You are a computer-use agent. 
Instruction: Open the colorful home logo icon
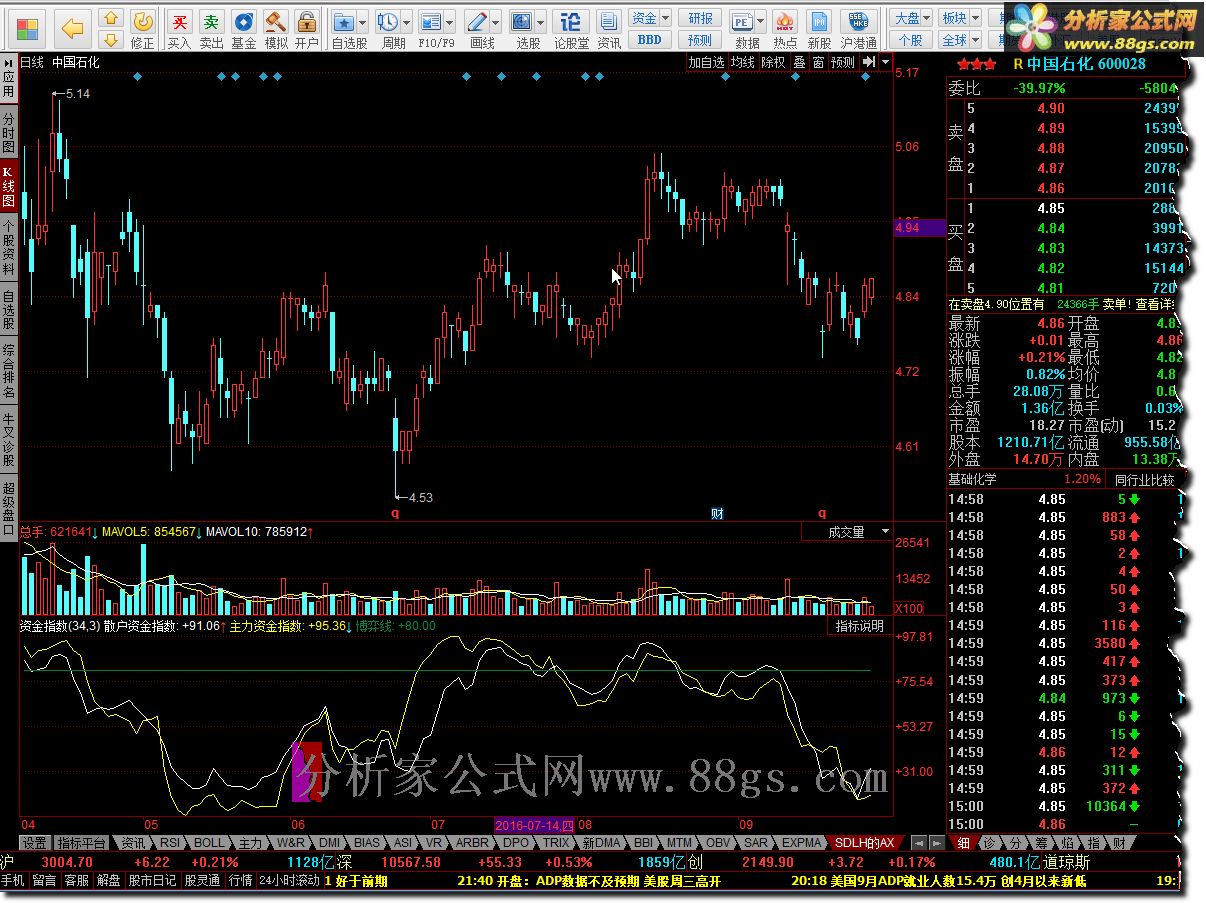29,28
